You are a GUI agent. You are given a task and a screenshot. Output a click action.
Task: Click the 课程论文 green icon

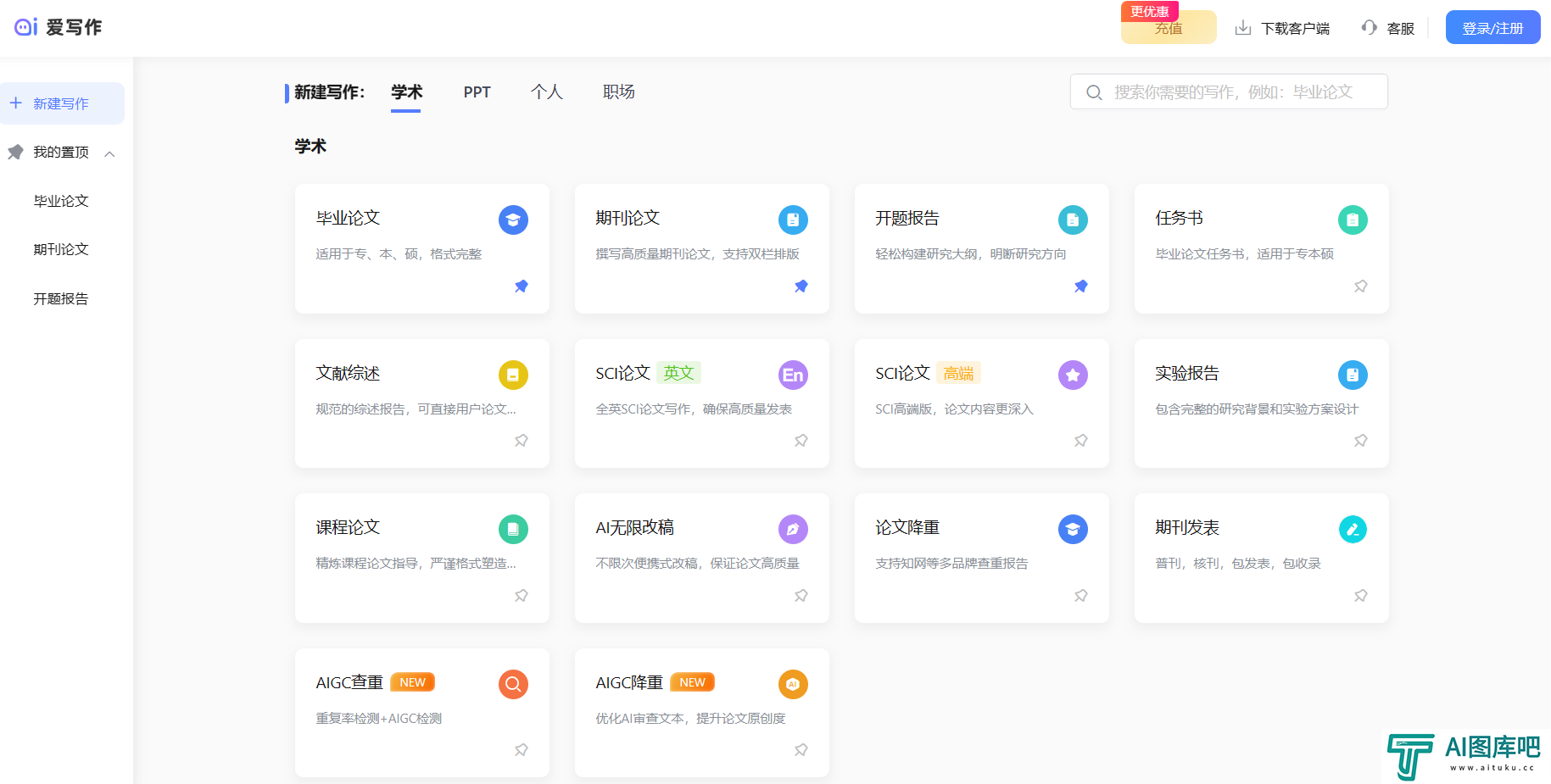point(513,530)
